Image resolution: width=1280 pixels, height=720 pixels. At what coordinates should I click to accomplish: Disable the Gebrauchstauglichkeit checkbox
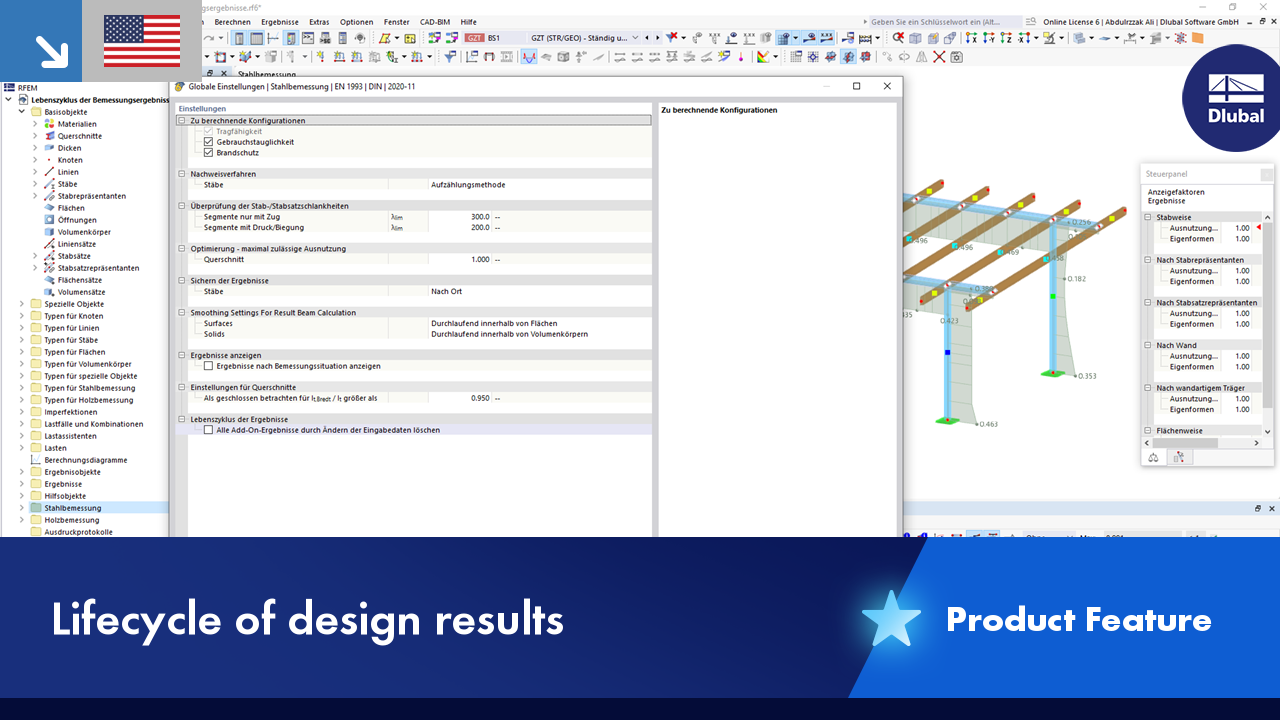[x=207, y=142]
